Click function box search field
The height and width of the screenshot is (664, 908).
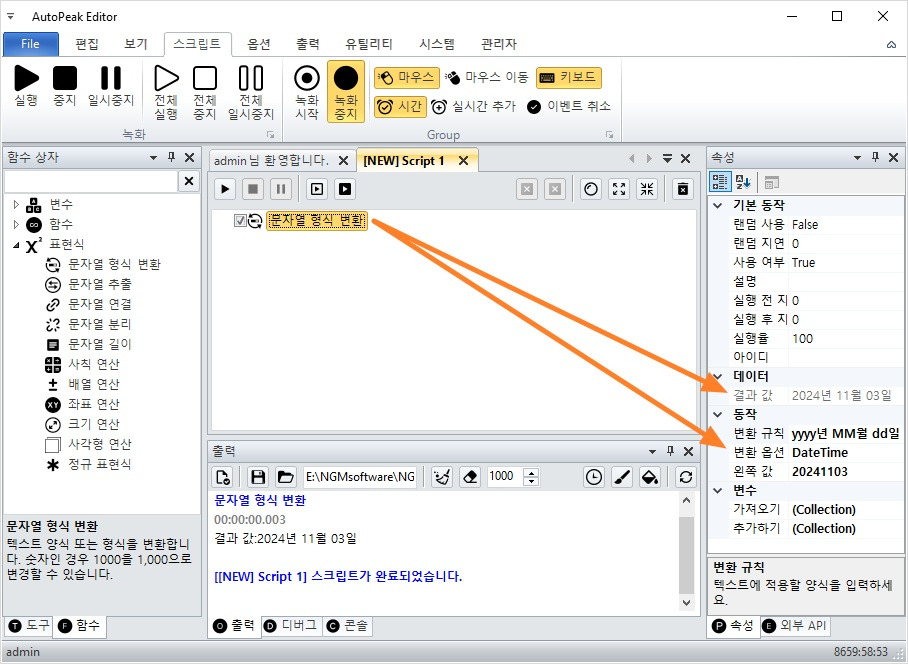pos(91,181)
